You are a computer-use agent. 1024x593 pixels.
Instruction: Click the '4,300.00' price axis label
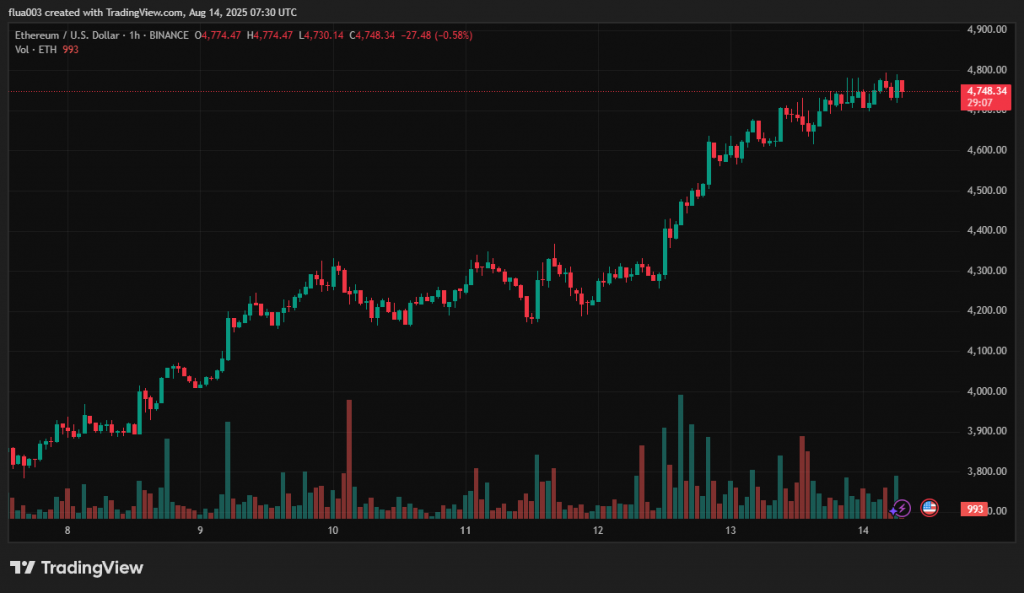[987, 270]
